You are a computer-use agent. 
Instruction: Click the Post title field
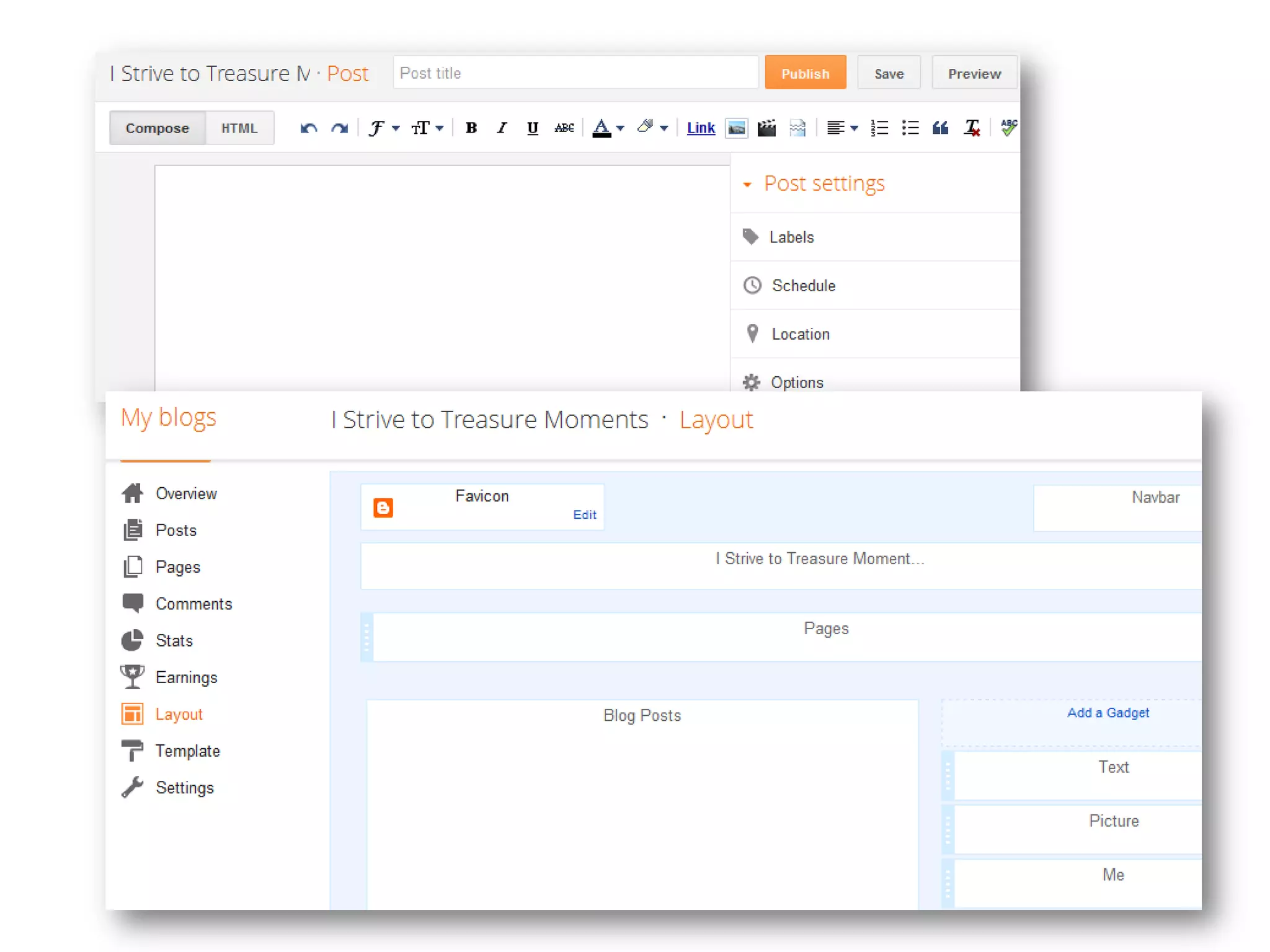point(575,73)
